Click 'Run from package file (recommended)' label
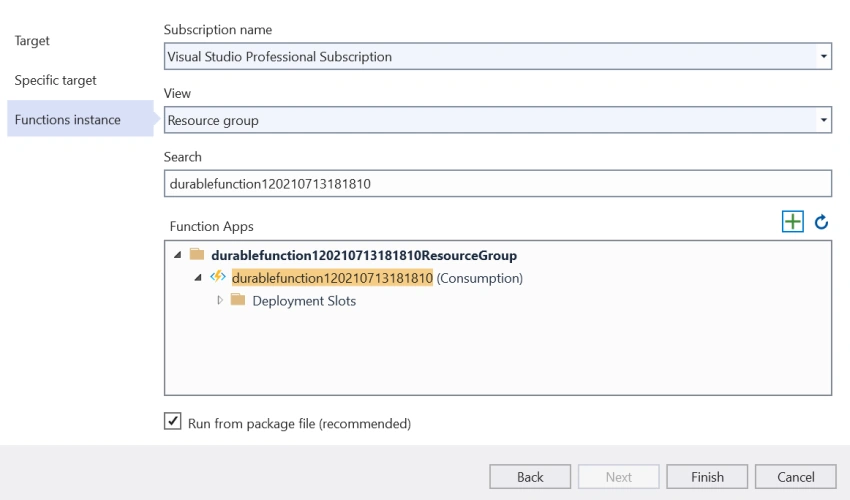850x500 pixels. tap(299, 424)
